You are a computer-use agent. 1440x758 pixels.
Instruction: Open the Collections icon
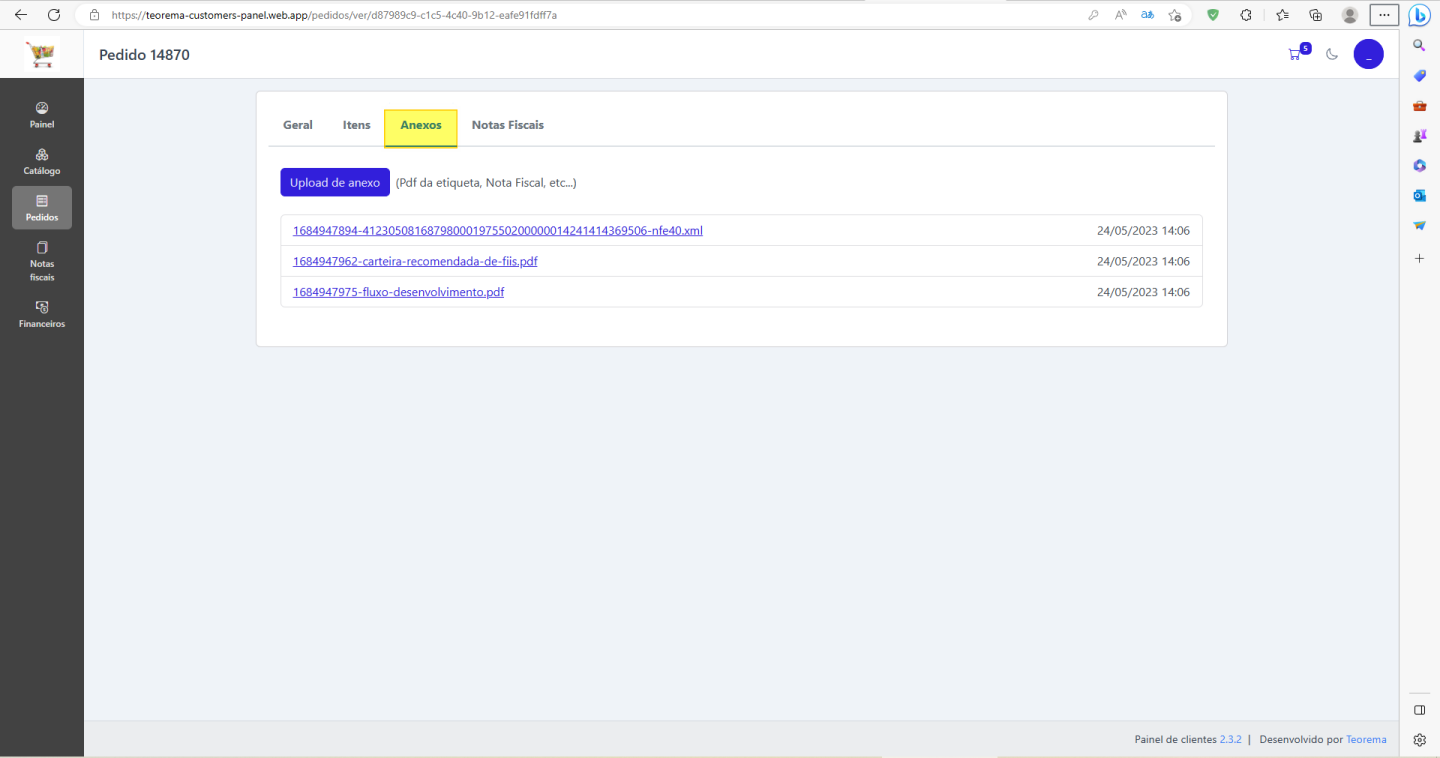pos(1316,15)
